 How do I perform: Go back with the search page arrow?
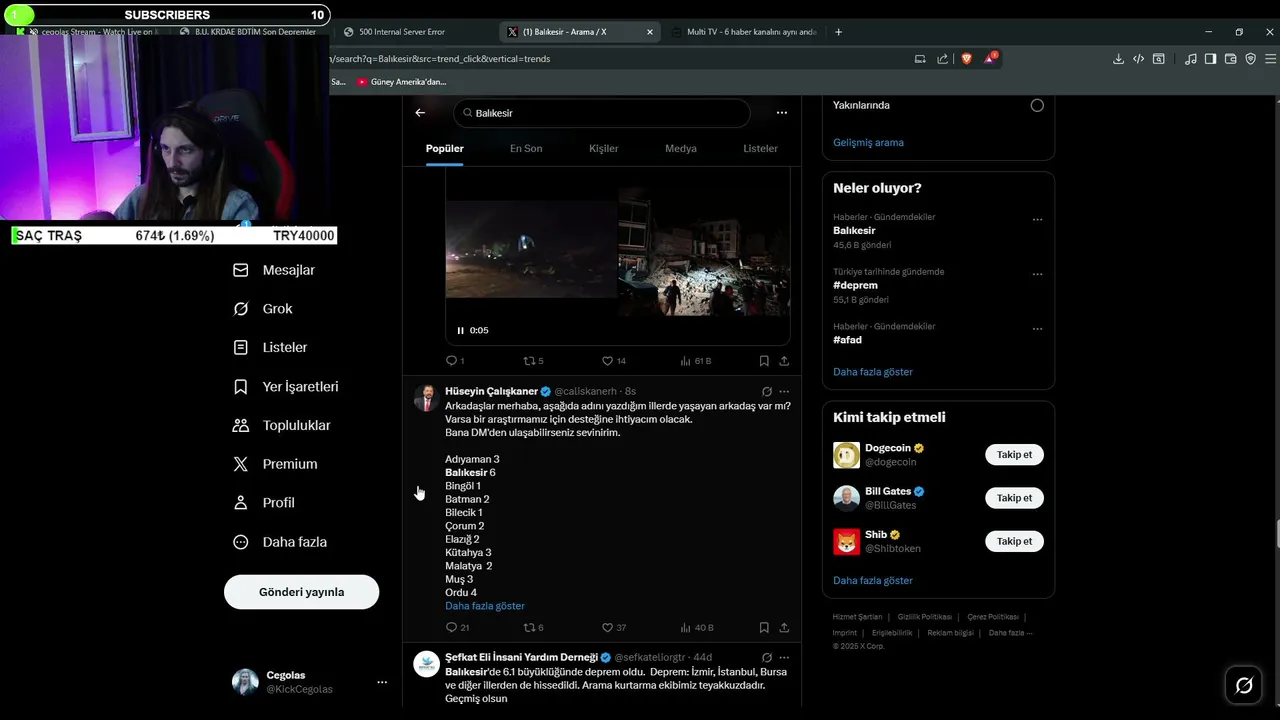pos(420,113)
